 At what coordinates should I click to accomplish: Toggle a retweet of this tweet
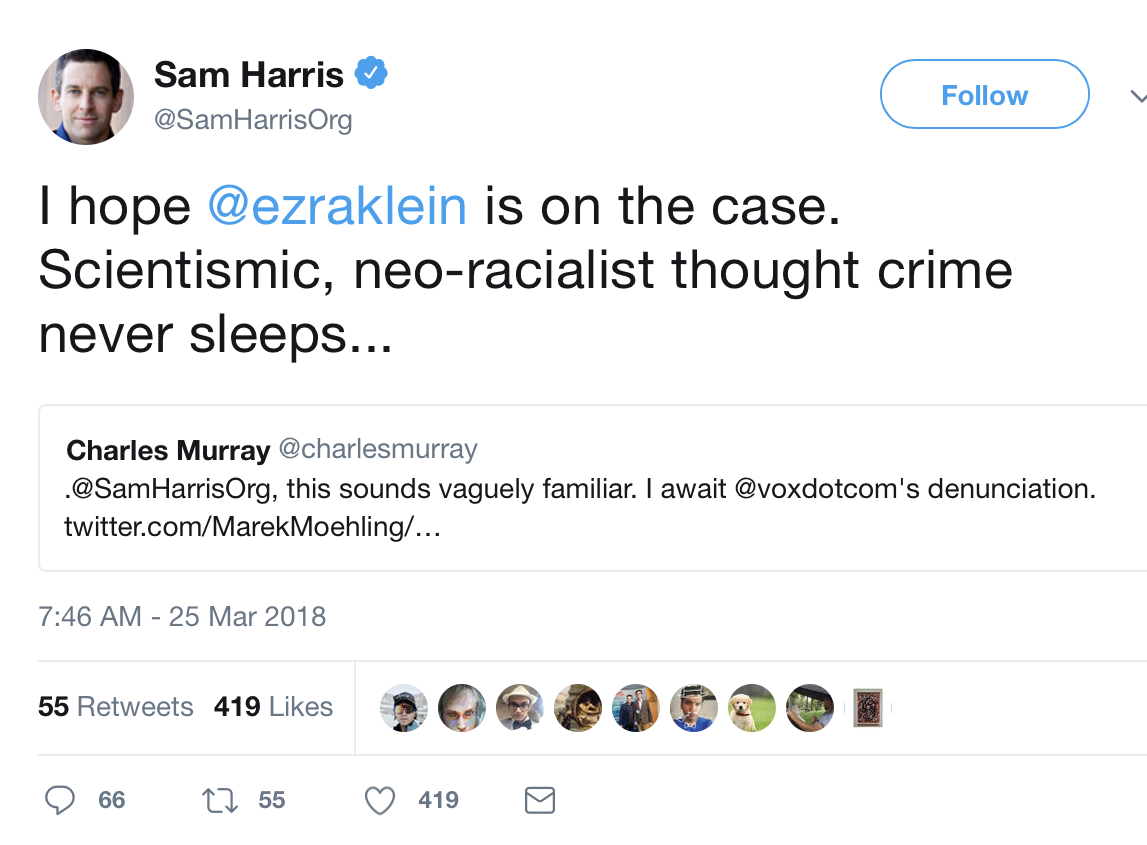click(x=219, y=800)
